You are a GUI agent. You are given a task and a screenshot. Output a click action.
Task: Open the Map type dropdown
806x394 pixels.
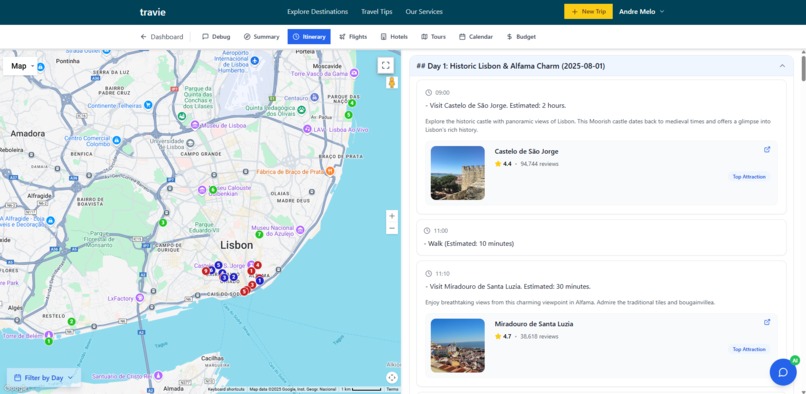(x=22, y=66)
